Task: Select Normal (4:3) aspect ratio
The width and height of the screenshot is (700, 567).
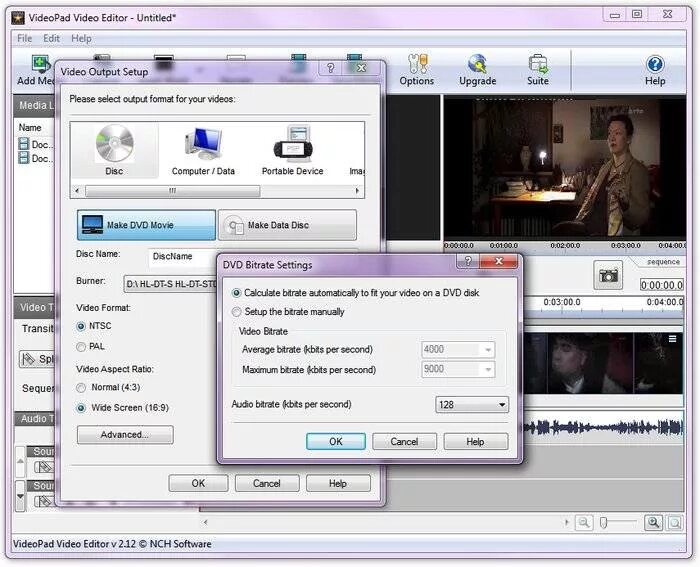Action: (x=81, y=388)
